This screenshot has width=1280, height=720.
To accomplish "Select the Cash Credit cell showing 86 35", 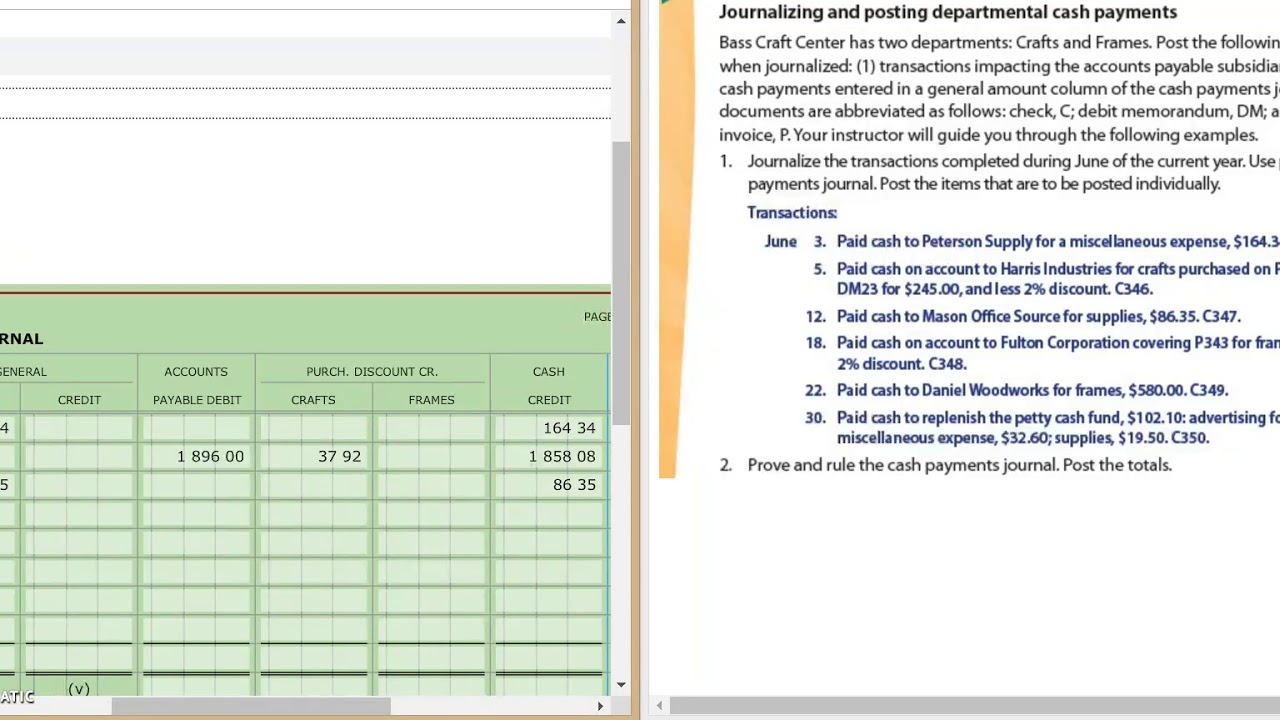I will (x=549, y=484).
